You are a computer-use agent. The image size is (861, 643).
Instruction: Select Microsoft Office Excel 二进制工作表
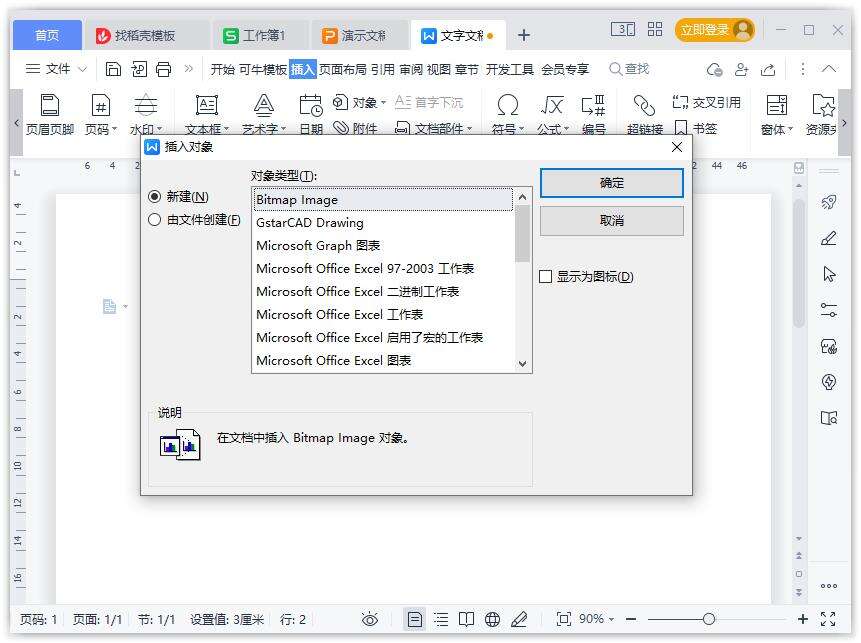point(383,292)
